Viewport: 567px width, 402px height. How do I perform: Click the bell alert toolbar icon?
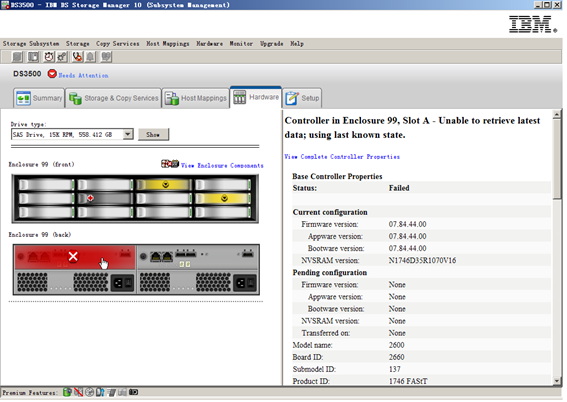coord(90,57)
